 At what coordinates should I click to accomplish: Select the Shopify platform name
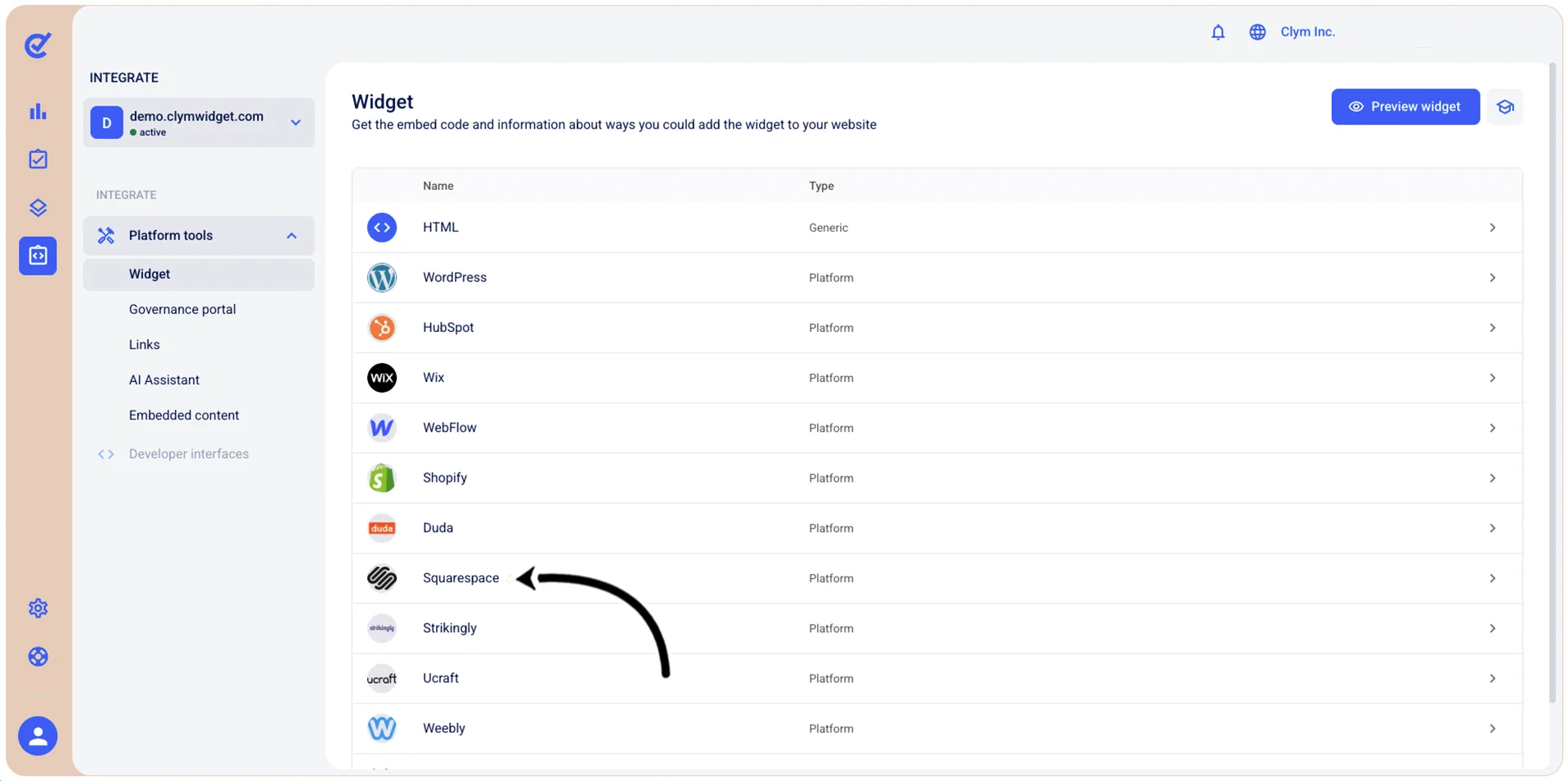coord(445,478)
